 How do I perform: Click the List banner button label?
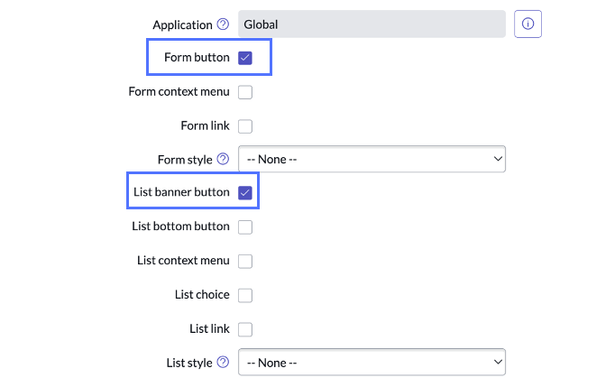point(182,192)
